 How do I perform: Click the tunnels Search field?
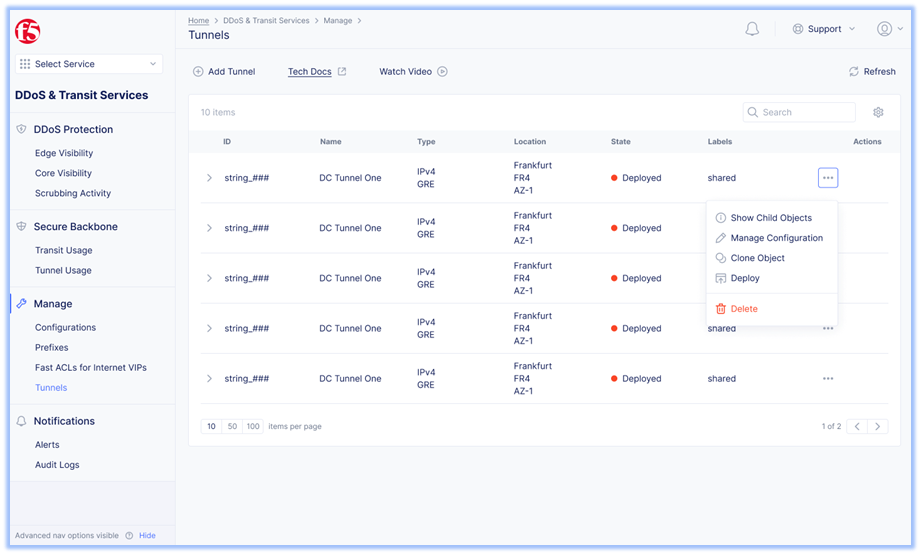pos(799,112)
